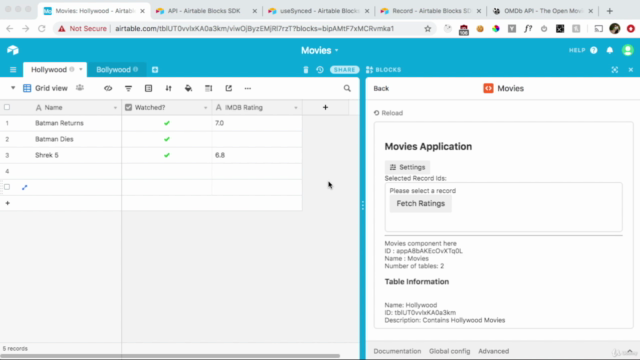Click the address bar URL
Viewport: 640px width, 360px height.
(254, 29)
